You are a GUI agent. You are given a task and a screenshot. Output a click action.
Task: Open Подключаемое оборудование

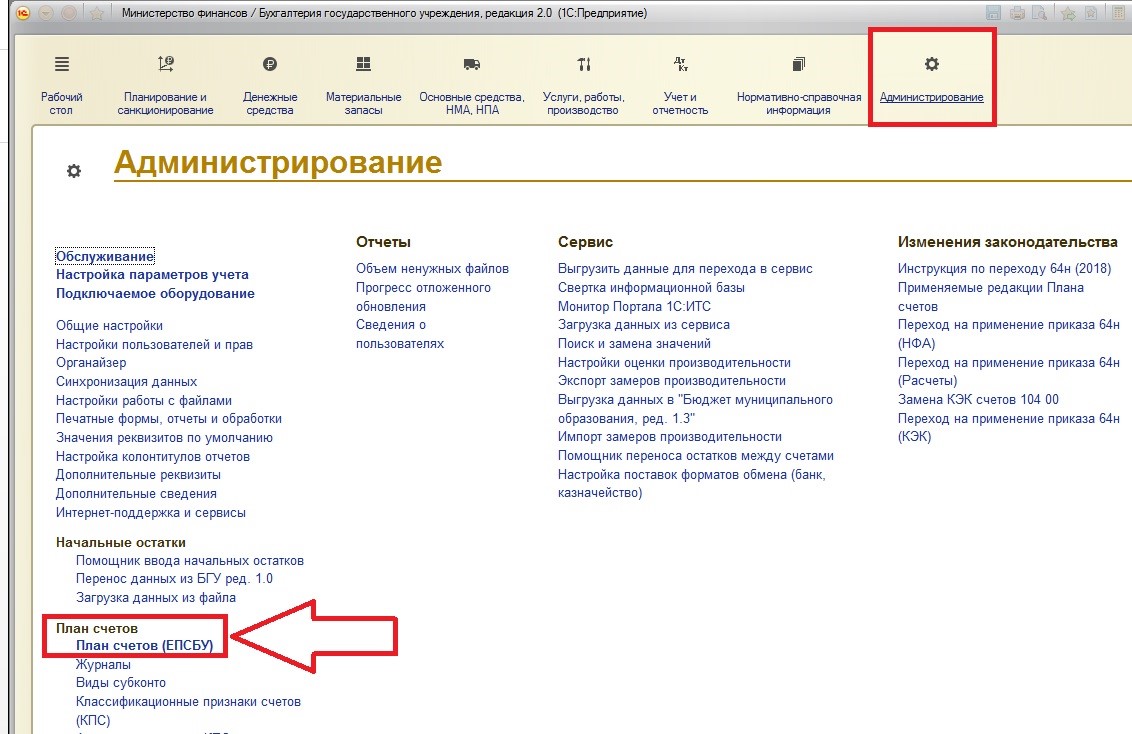(x=155, y=294)
